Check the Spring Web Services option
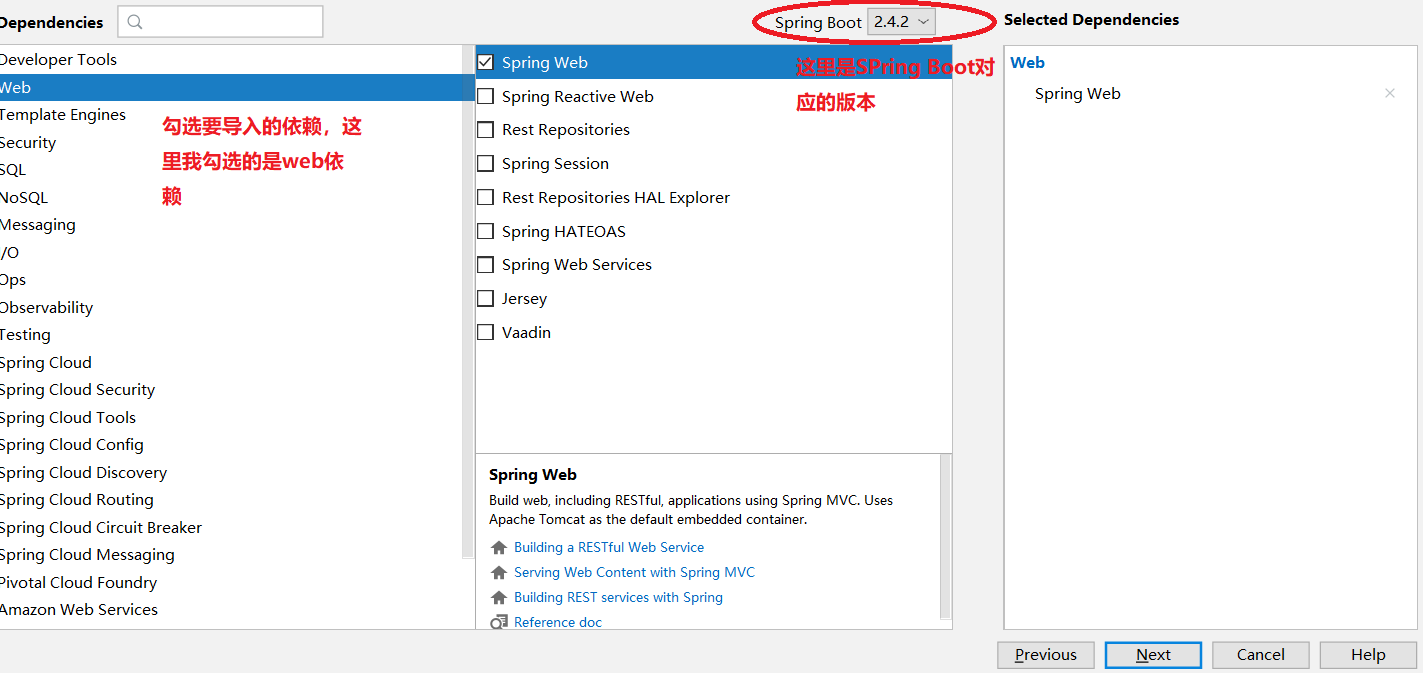The width and height of the screenshot is (1423, 673). 485,265
